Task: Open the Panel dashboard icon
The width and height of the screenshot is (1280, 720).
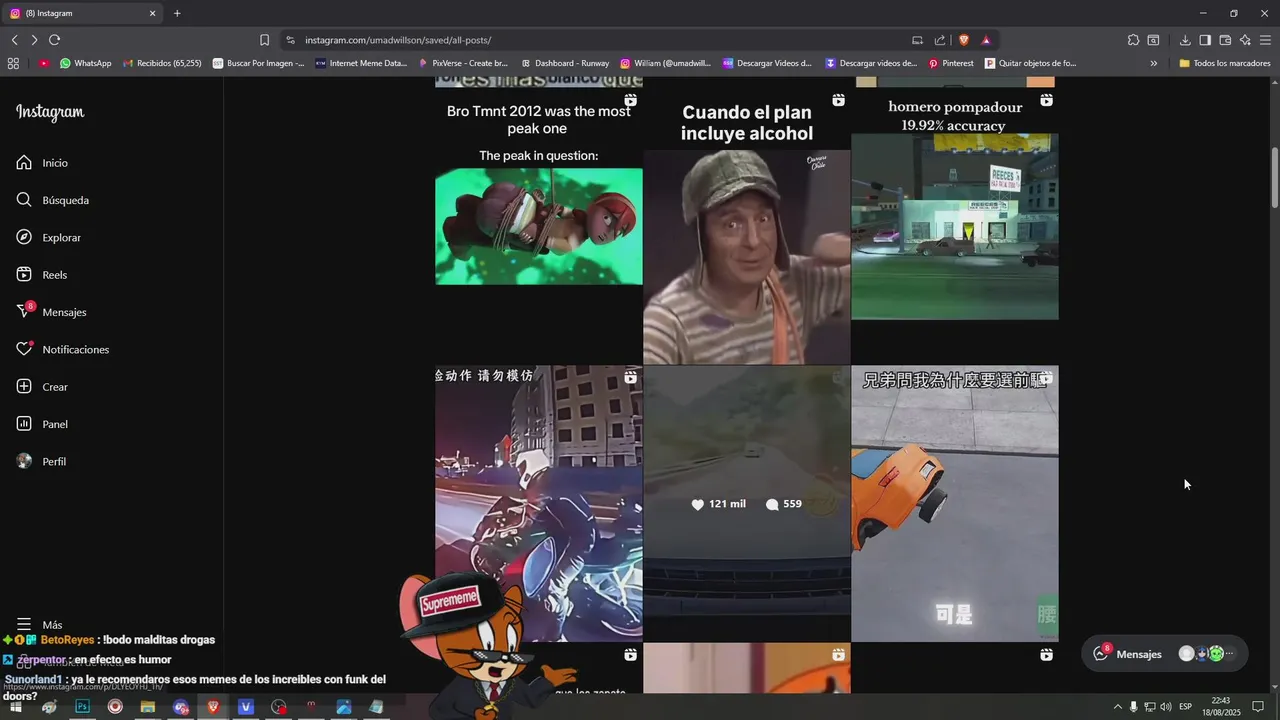Action: [x=24, y=424]
